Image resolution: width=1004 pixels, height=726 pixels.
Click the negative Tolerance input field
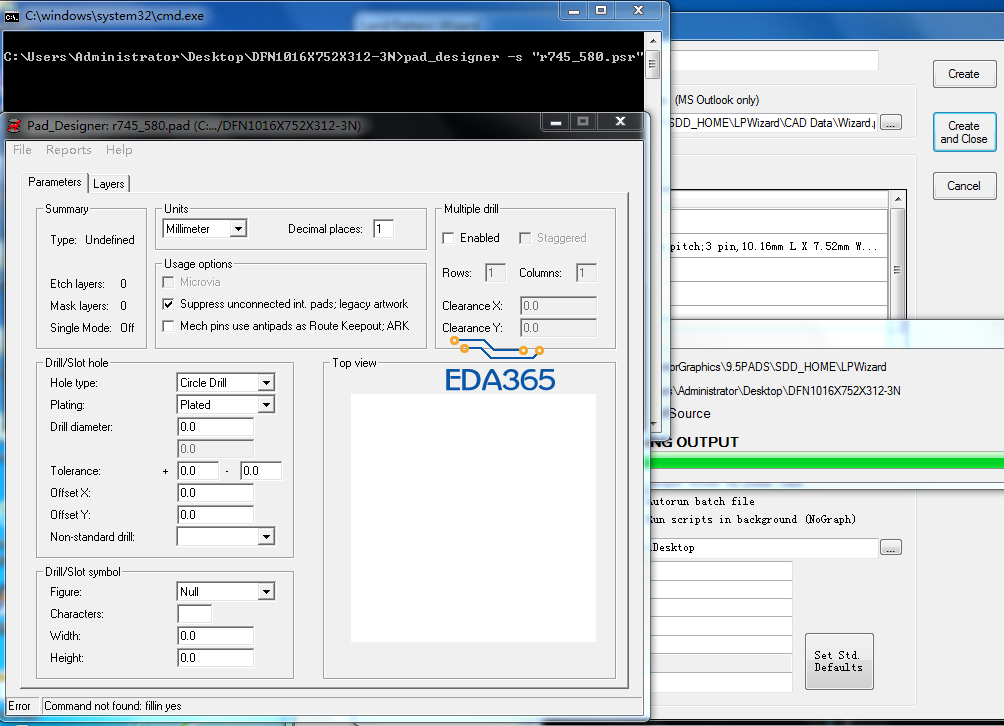(261, 471)
